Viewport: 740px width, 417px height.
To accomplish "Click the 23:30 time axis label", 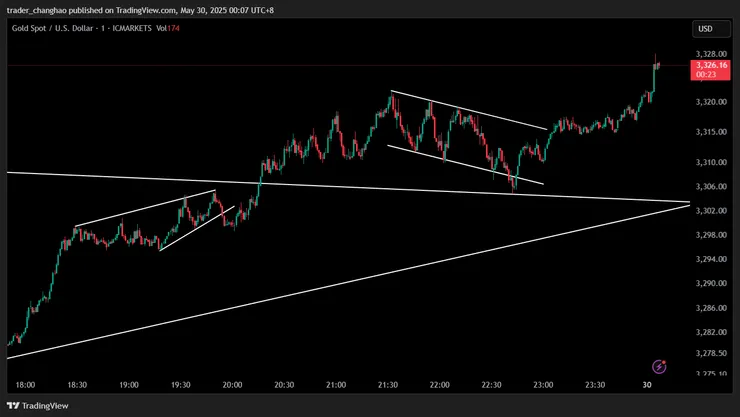I will click(x=595, y=385).
